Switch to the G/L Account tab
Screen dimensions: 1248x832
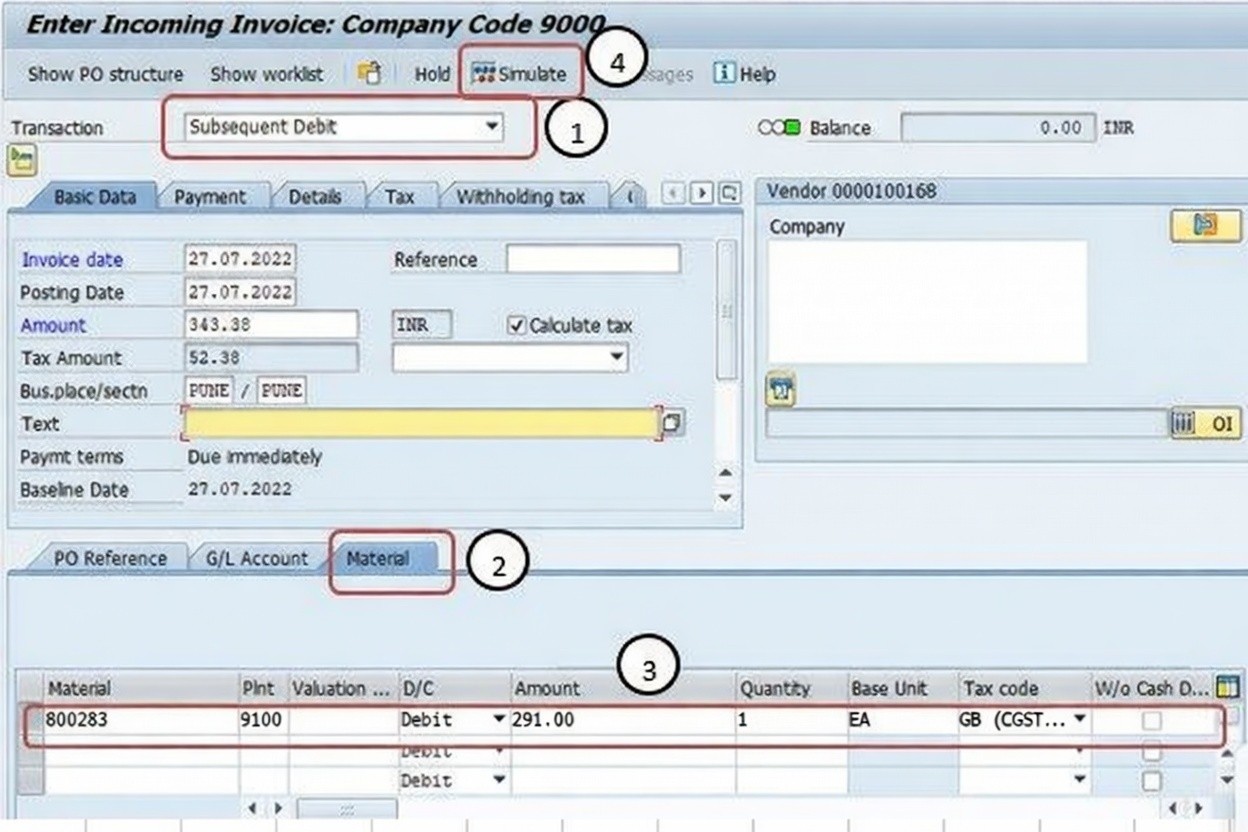point(256,559)
